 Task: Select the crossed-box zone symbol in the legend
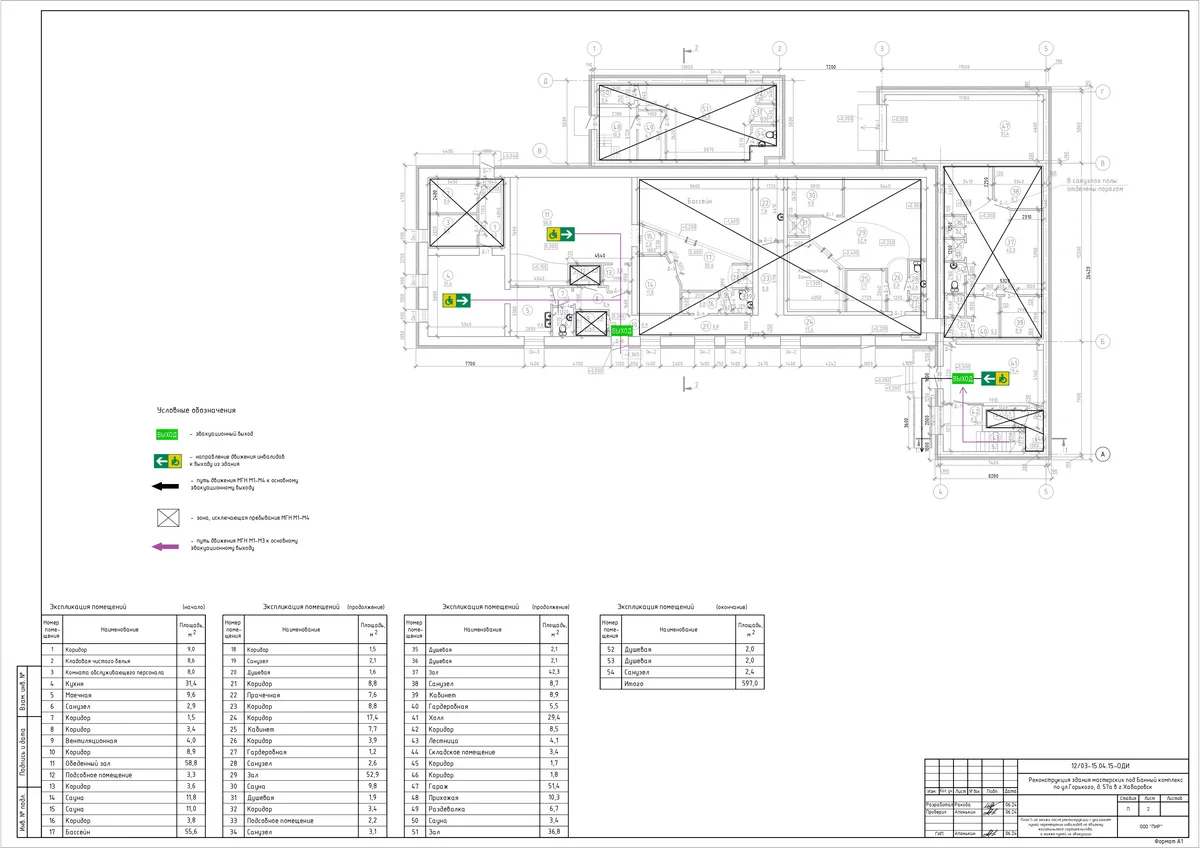click(166, 518)
